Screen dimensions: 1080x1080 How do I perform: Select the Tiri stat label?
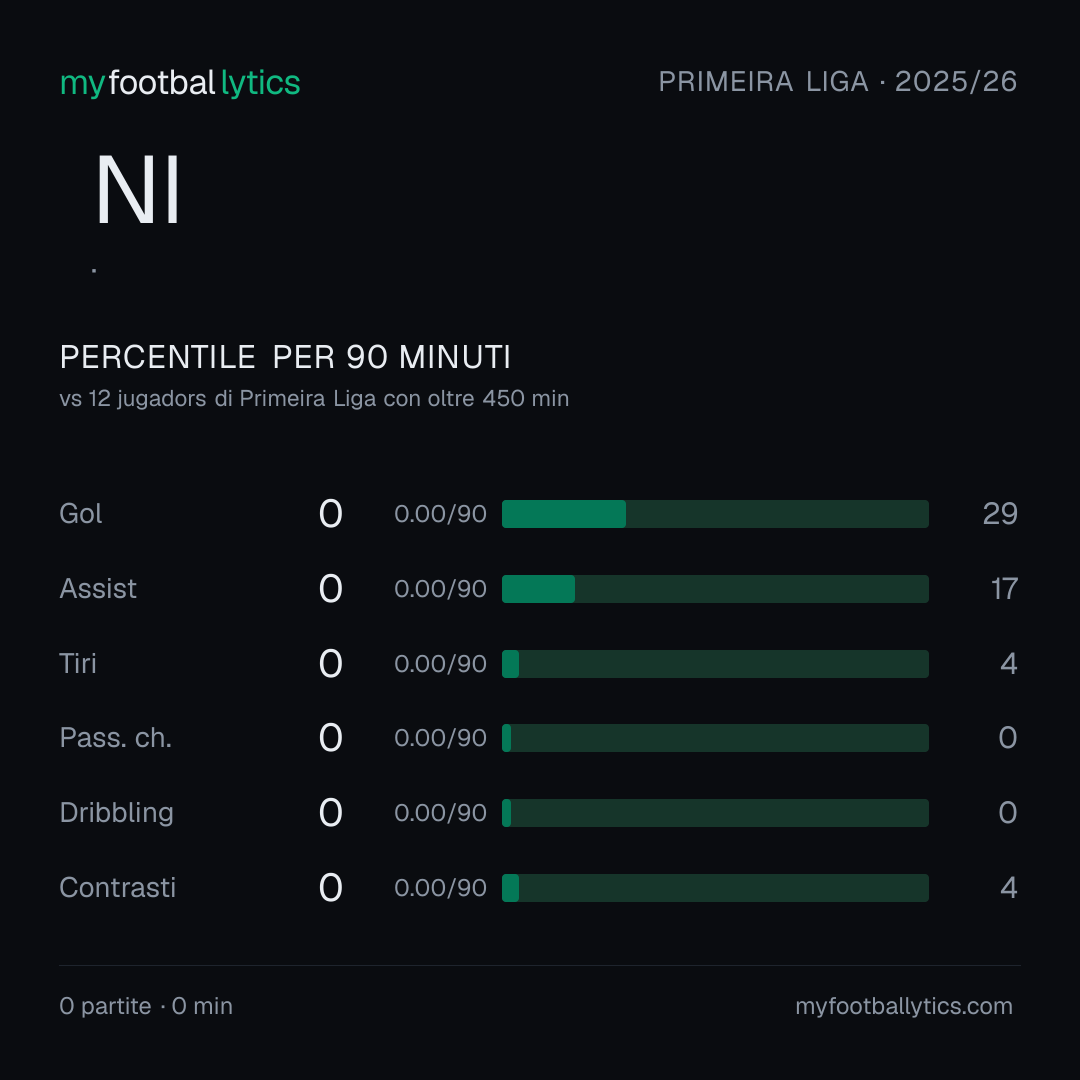tap(78, 664)
